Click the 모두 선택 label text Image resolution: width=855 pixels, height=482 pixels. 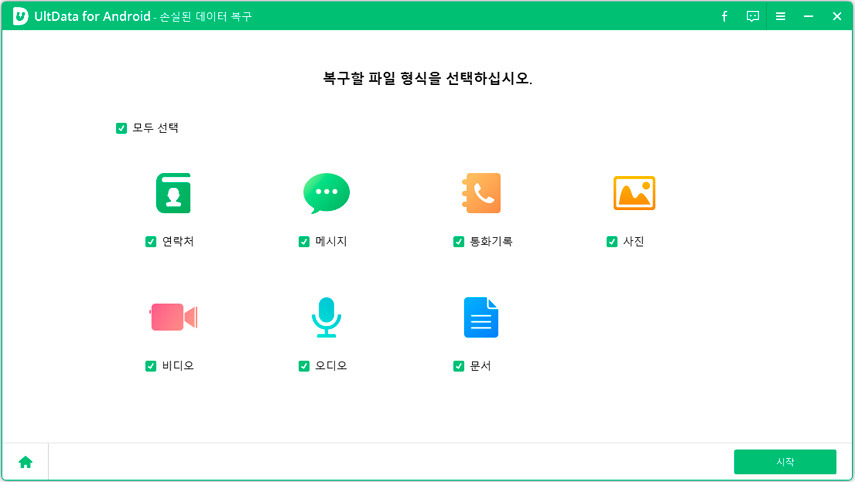click(x=155, y=128)
